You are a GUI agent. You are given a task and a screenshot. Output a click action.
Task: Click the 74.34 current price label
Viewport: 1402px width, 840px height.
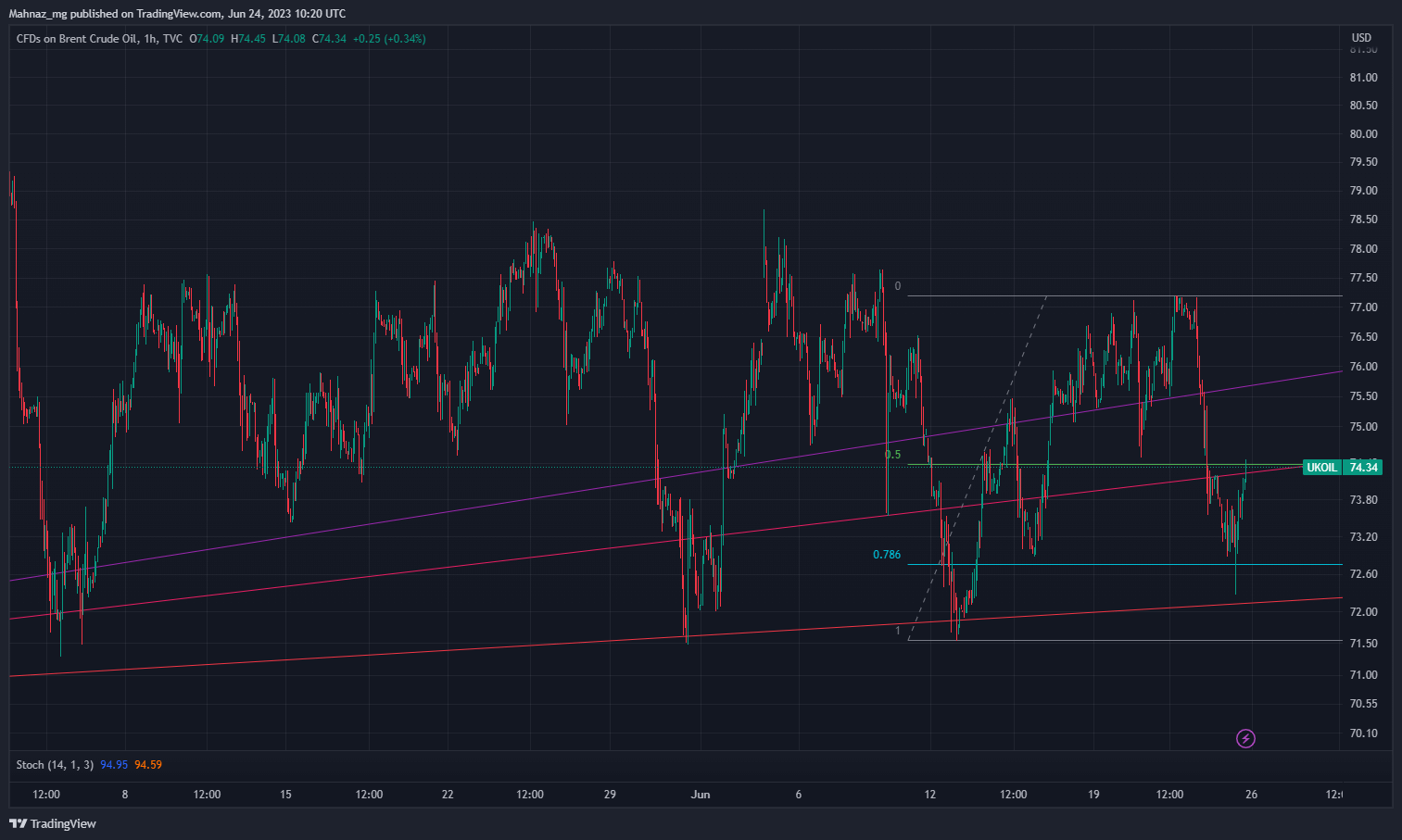click(x=1363, y=468)
